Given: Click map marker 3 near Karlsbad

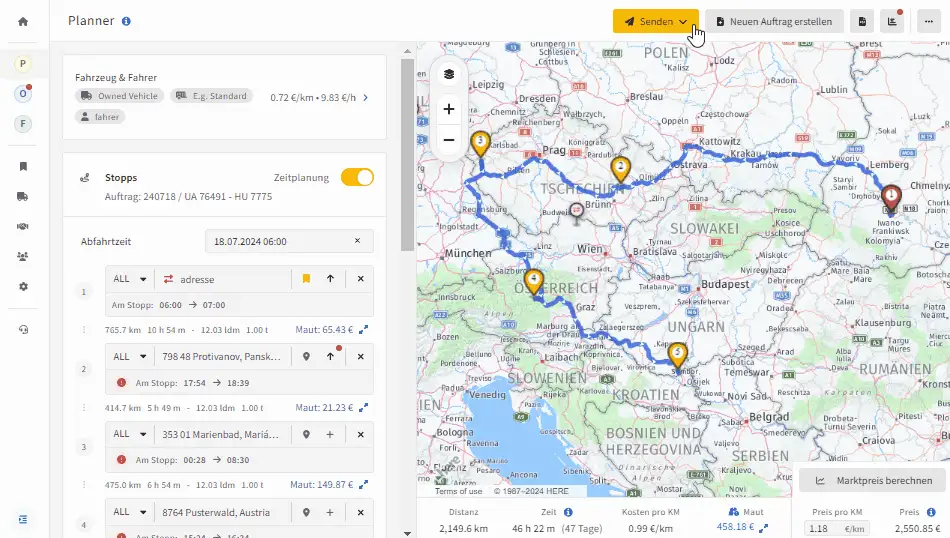Looking at the screenshot, I should pyautogui.click(x=480, y=144).
